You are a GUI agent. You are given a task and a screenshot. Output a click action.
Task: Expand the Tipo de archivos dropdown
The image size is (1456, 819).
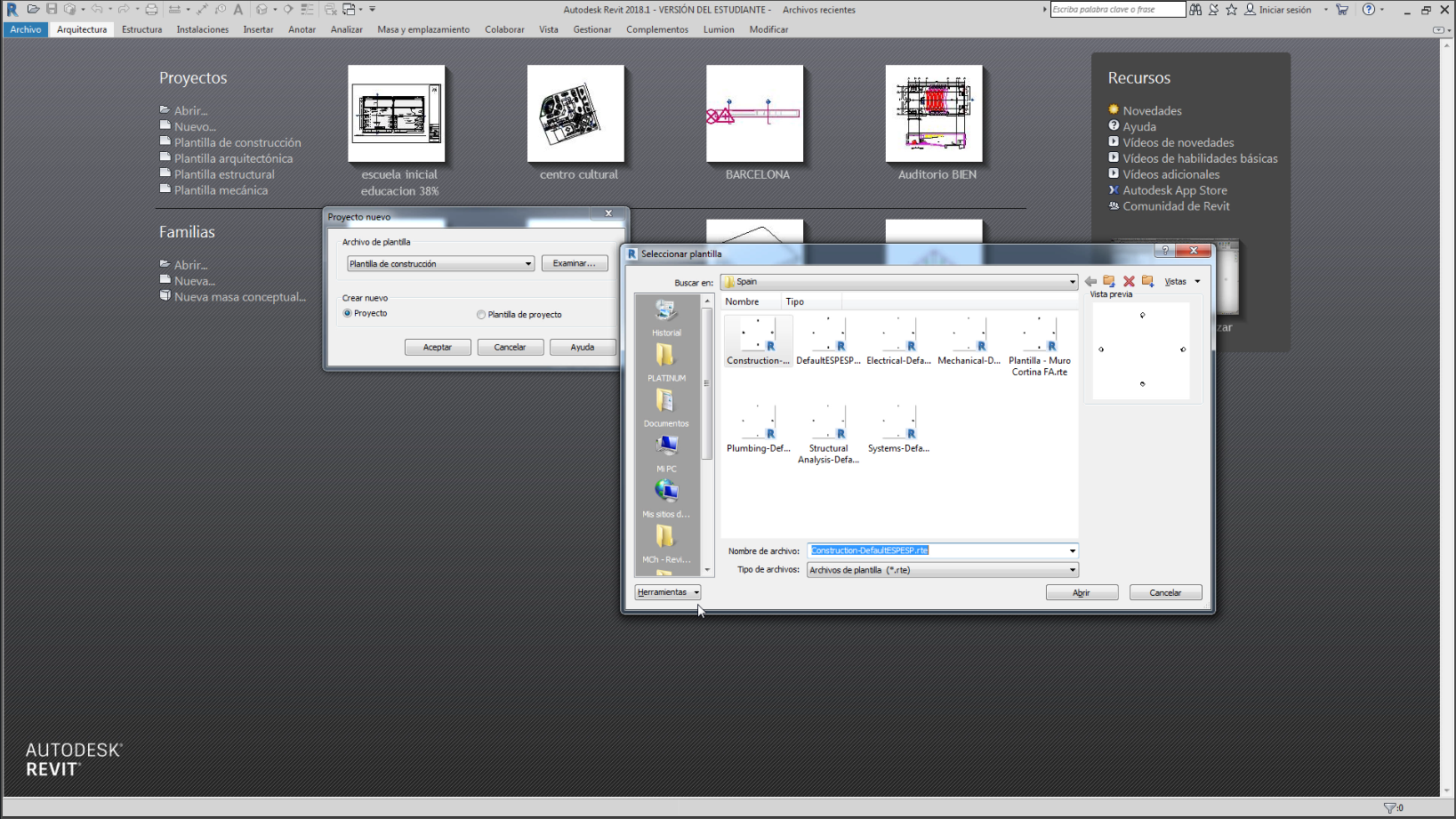[x=1072, y=570]
